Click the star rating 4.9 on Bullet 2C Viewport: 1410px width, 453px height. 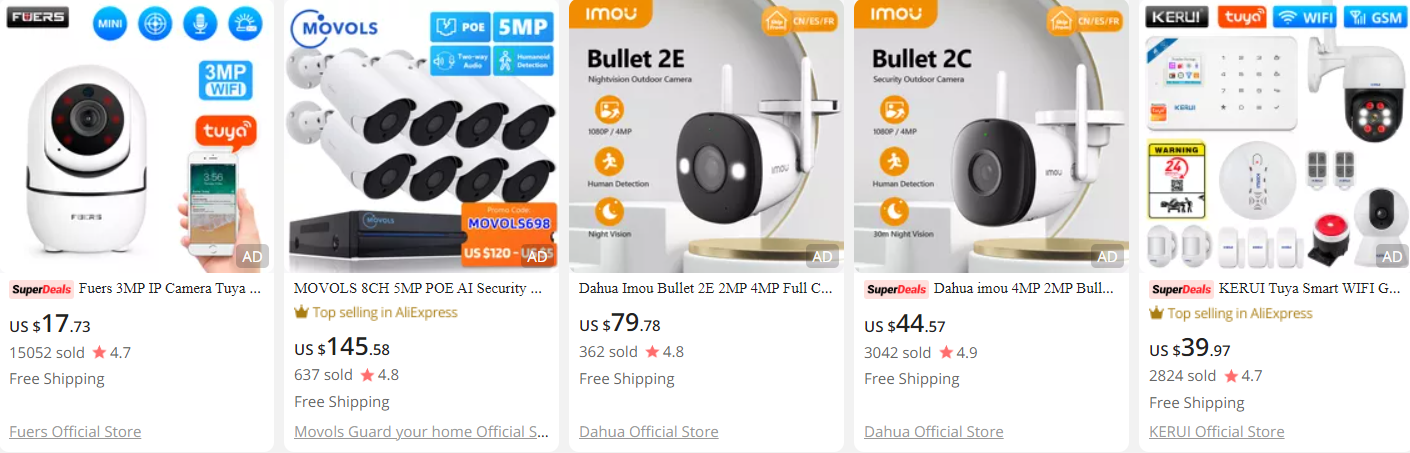tap(954, 352)
